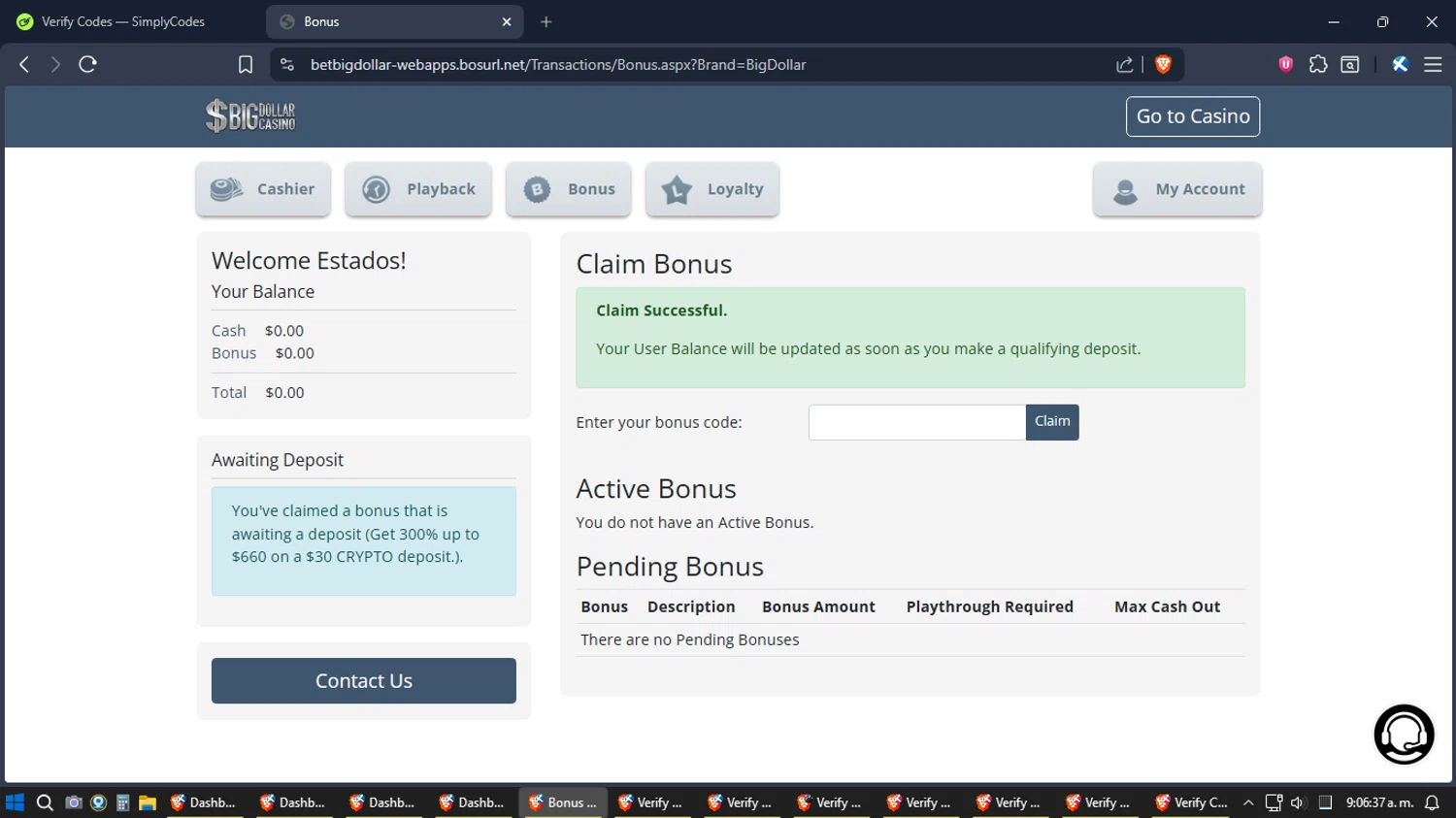This screenshot has height=818, width=1456.
Task: Click the address bar URL
Action: [x=558, y=64]
